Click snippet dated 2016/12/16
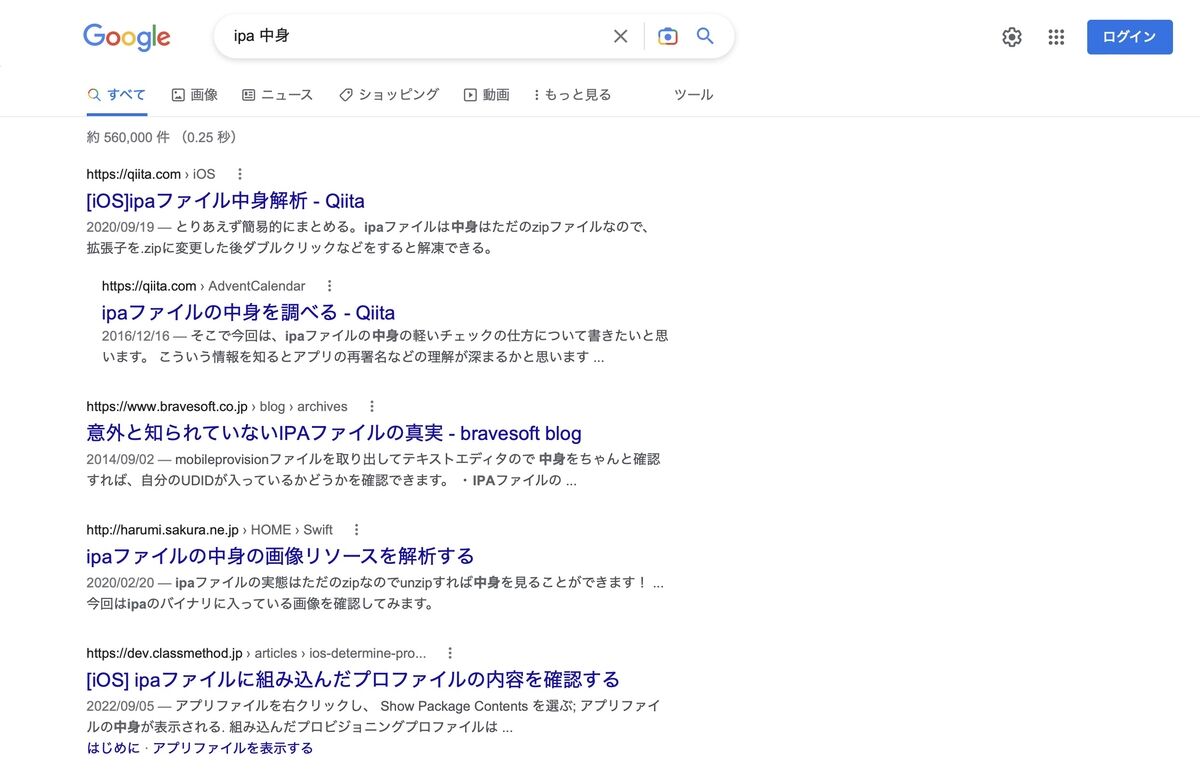The image size is (1200, 772). coord(385,346)
